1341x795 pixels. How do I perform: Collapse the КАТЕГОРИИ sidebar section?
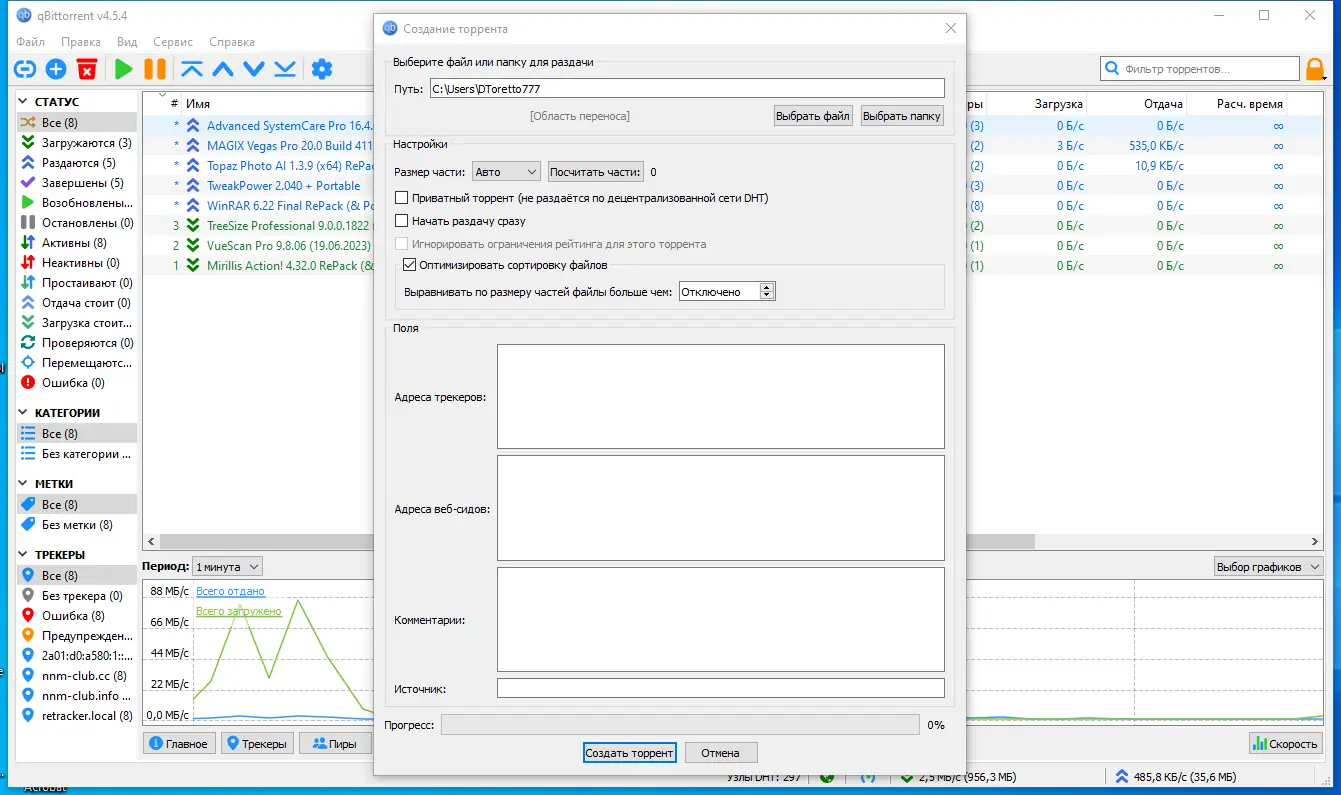pyautogui.click(x=23, y=413)
